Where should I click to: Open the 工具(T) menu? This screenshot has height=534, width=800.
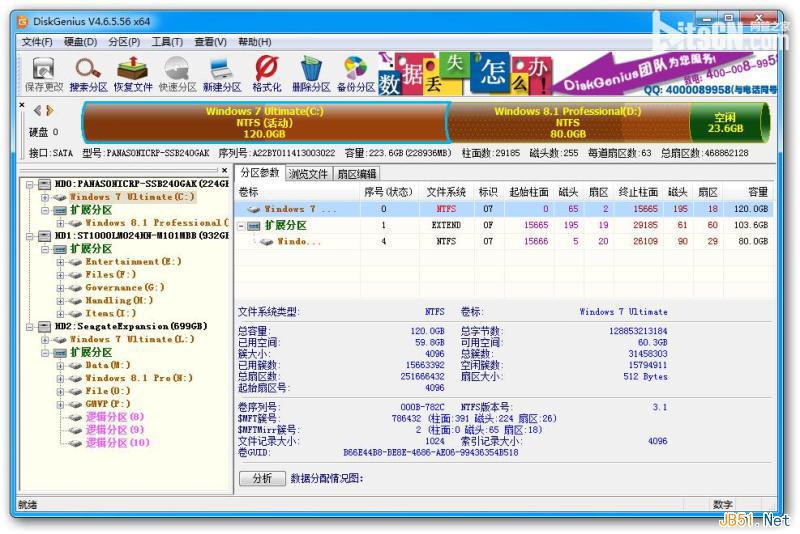pos(167,42)
